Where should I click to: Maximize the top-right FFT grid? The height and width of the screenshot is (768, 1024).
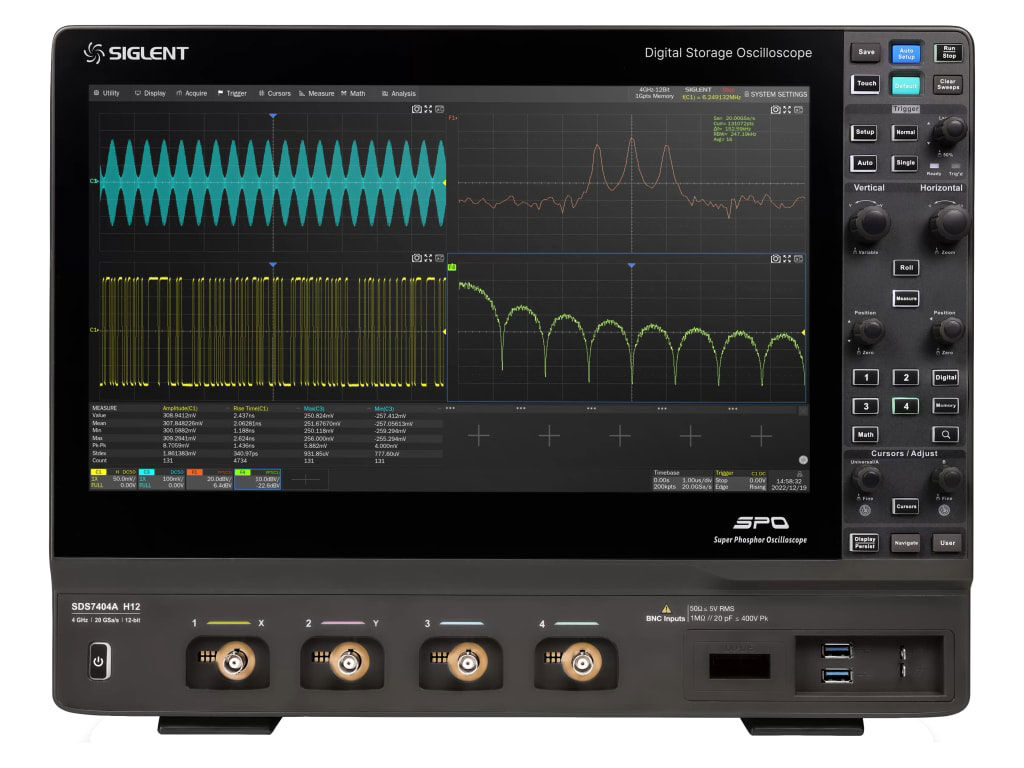(787, 110)
